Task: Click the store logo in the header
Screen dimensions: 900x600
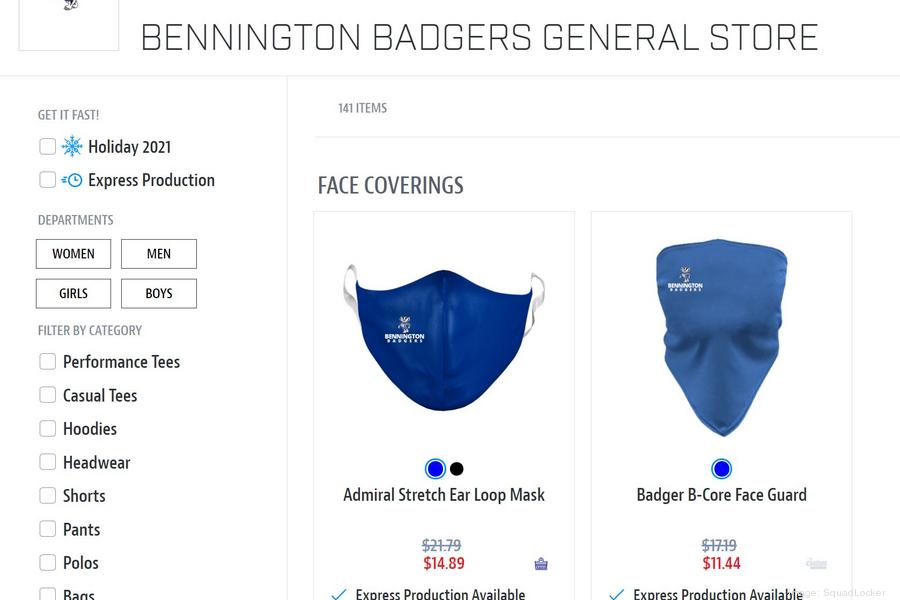Action: pos(69,24)
